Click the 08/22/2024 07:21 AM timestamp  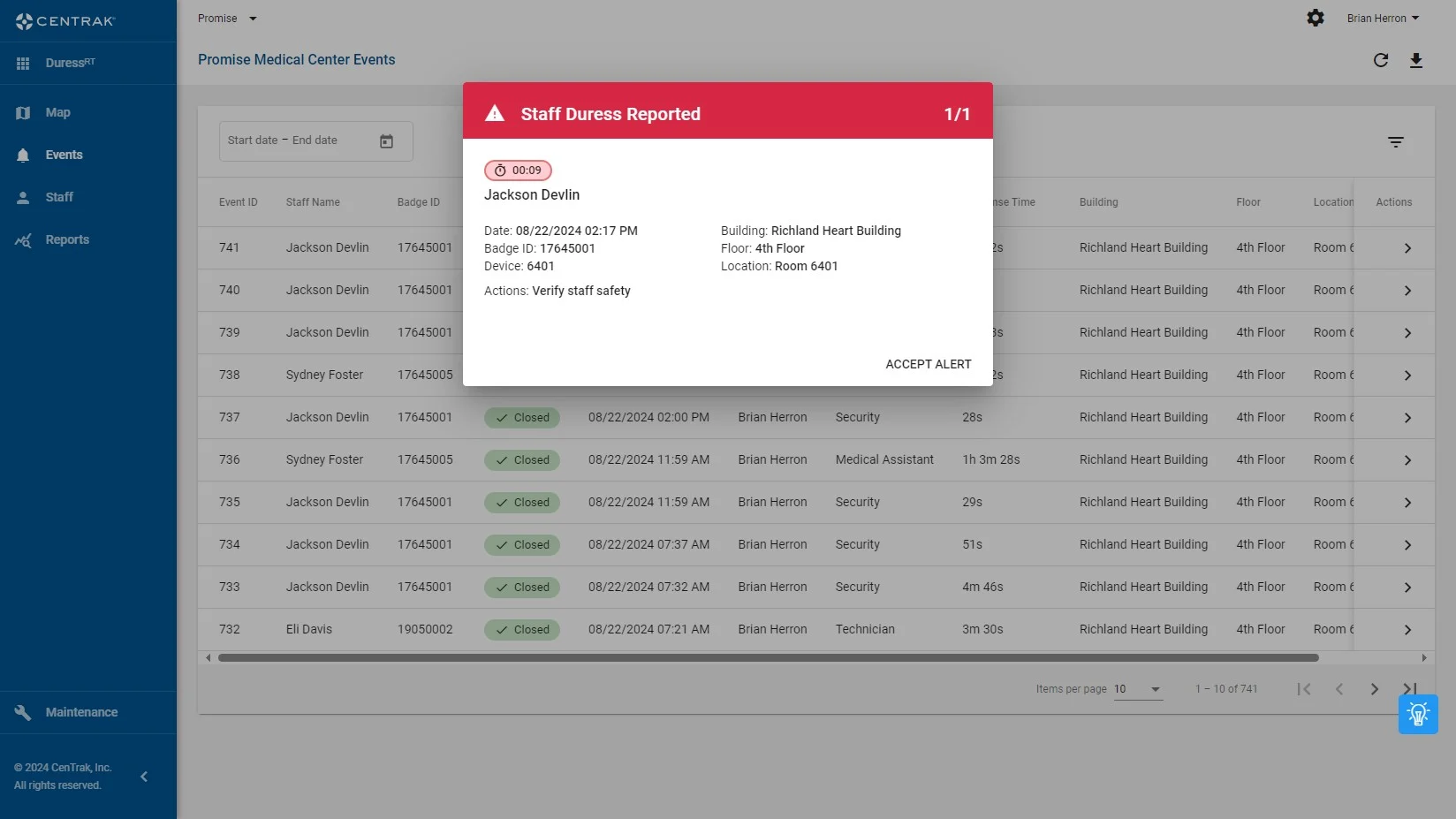(648, 630)
